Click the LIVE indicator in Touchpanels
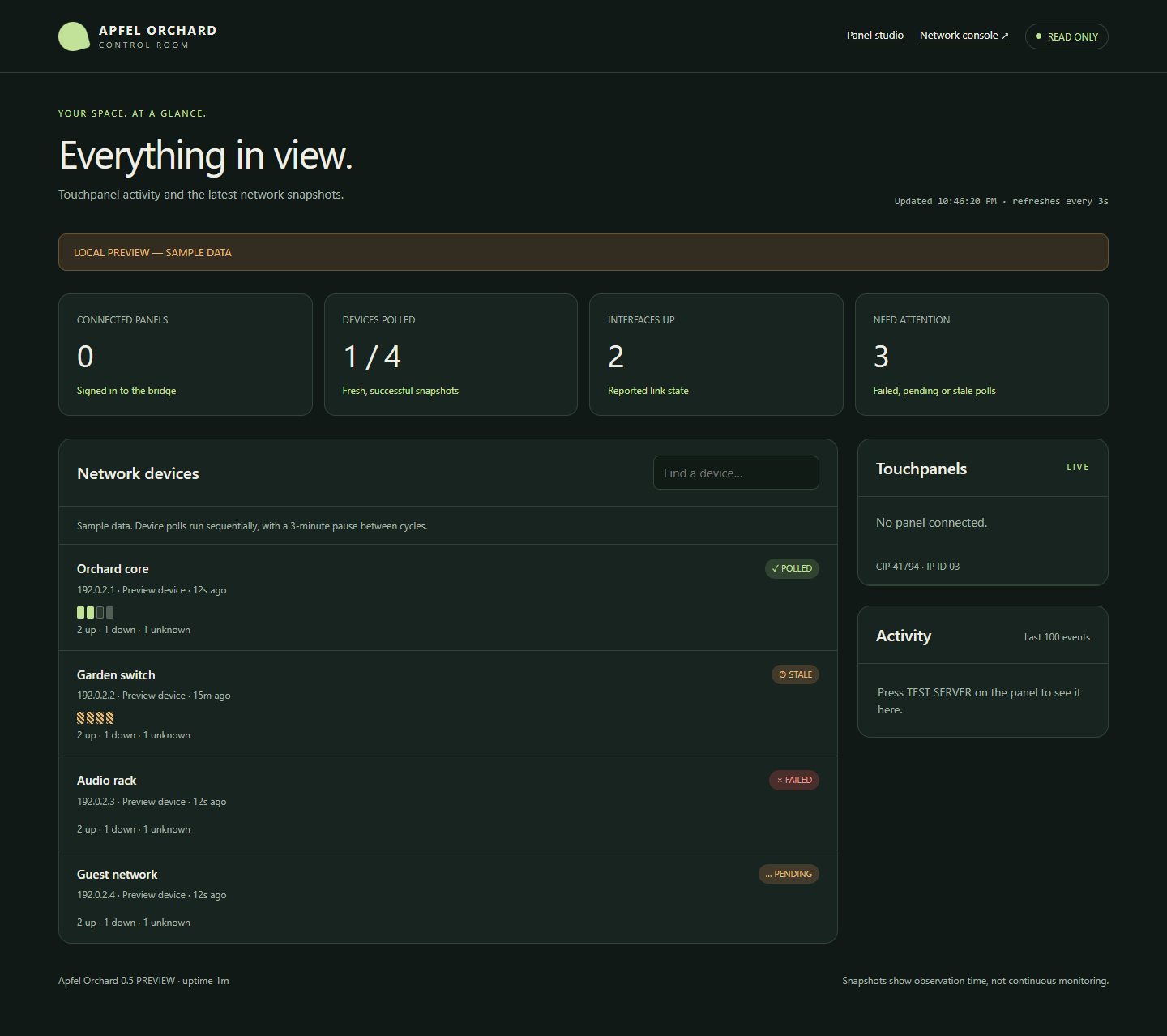 1078,467
